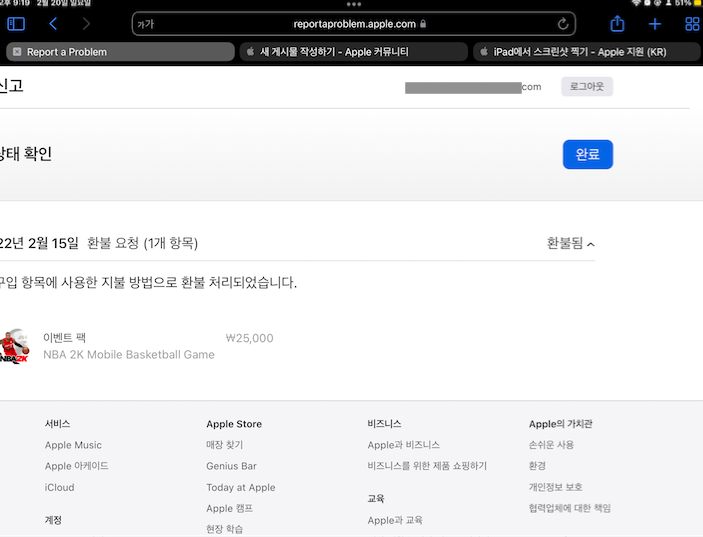Open the iCloud footer link
This screenshot has height=537, width=703.
(59, 487)
